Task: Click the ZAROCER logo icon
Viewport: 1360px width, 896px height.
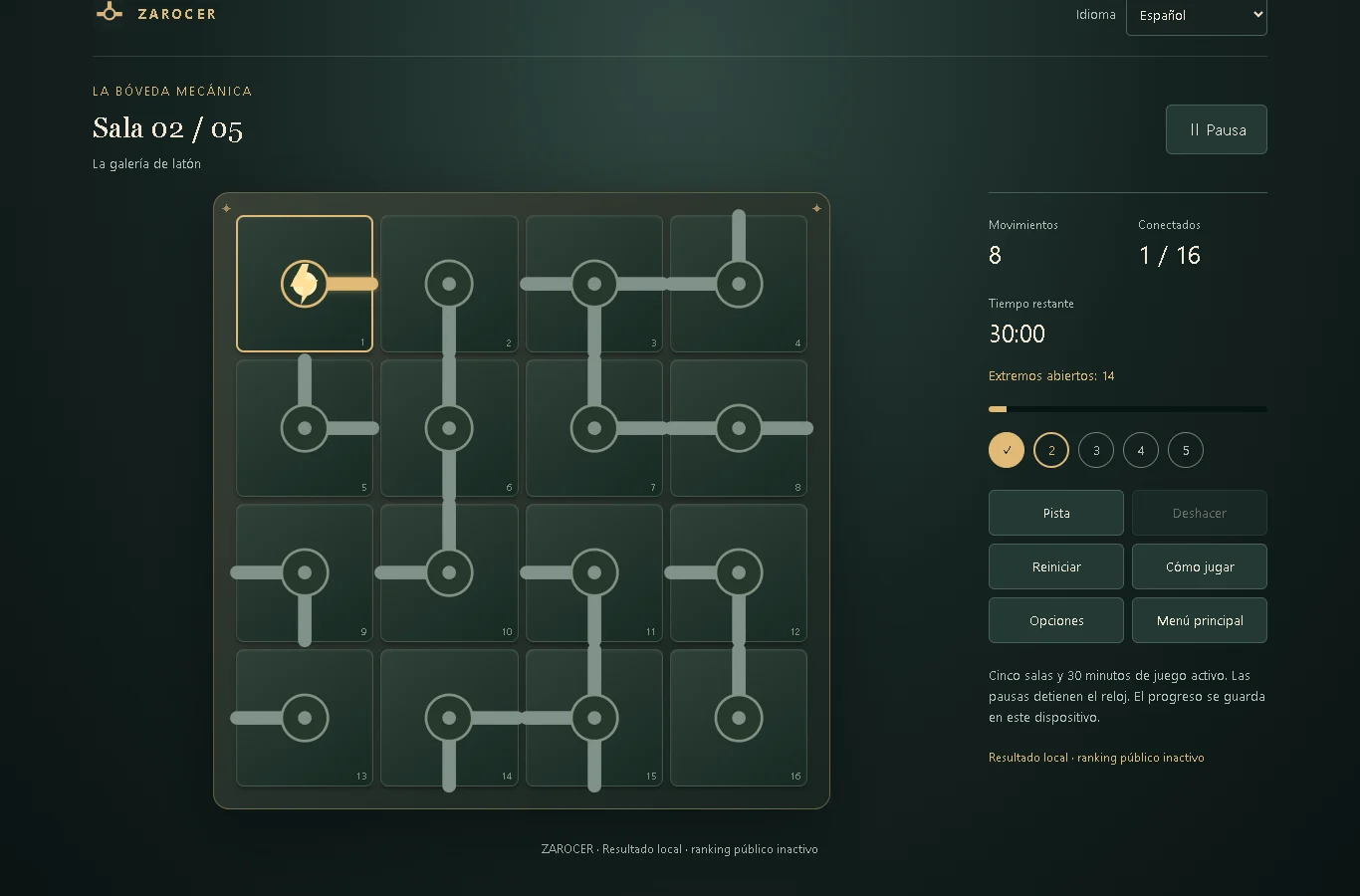Action: click(x=109, y=13)
